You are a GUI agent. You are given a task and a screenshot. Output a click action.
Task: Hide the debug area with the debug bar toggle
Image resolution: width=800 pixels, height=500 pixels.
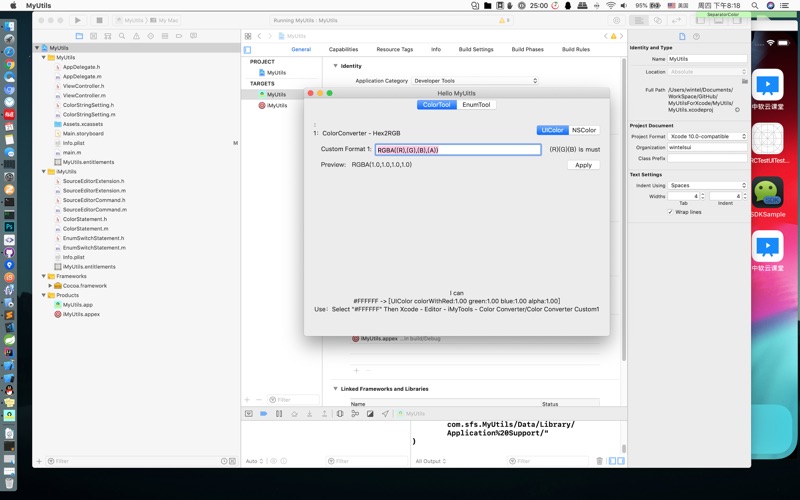point(248,414)
